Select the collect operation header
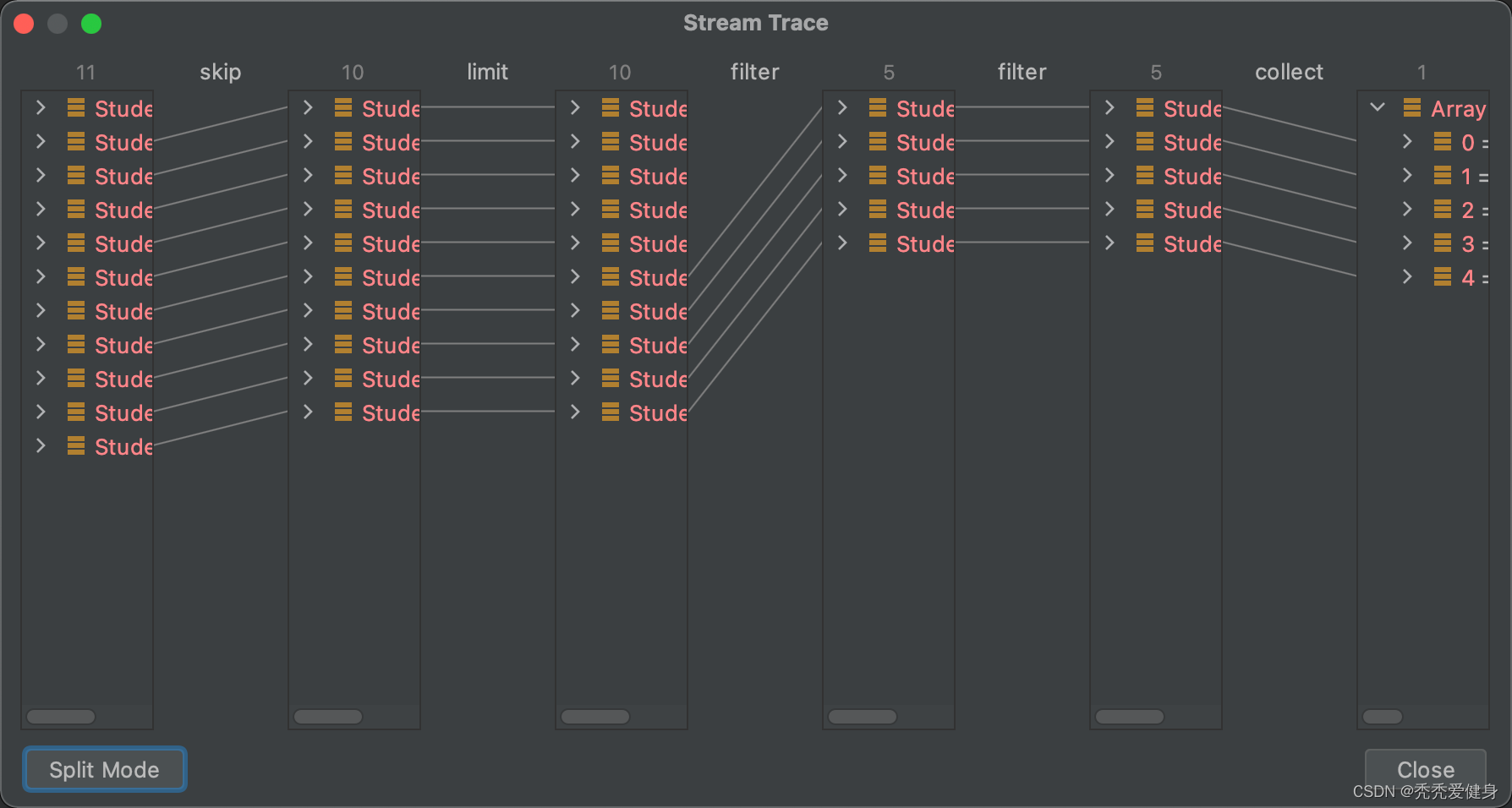 1289,73
